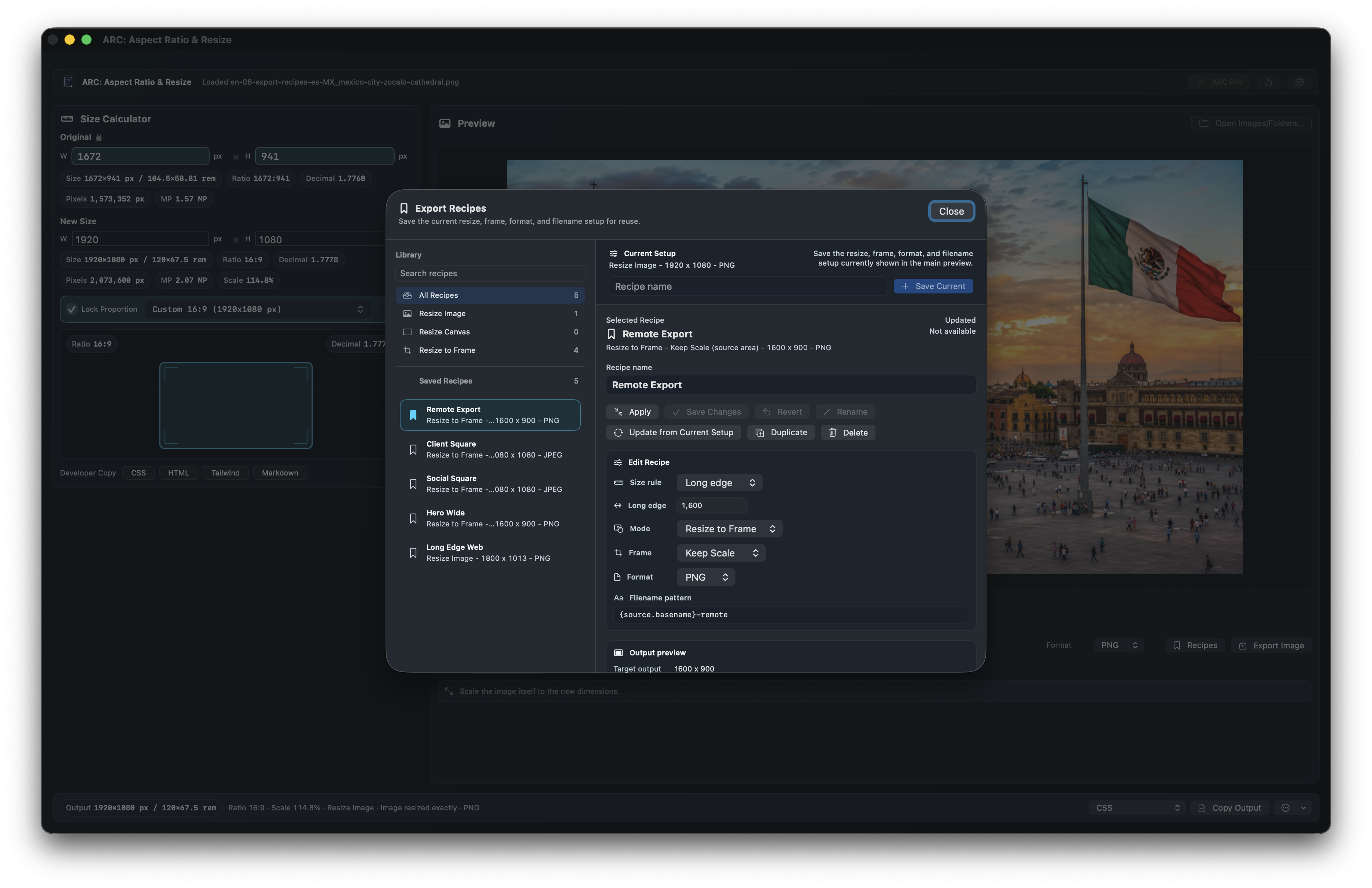Screen dimensions: 1372x888
Task: Click the Current Setup sliders icon
Action: [613, 254]
